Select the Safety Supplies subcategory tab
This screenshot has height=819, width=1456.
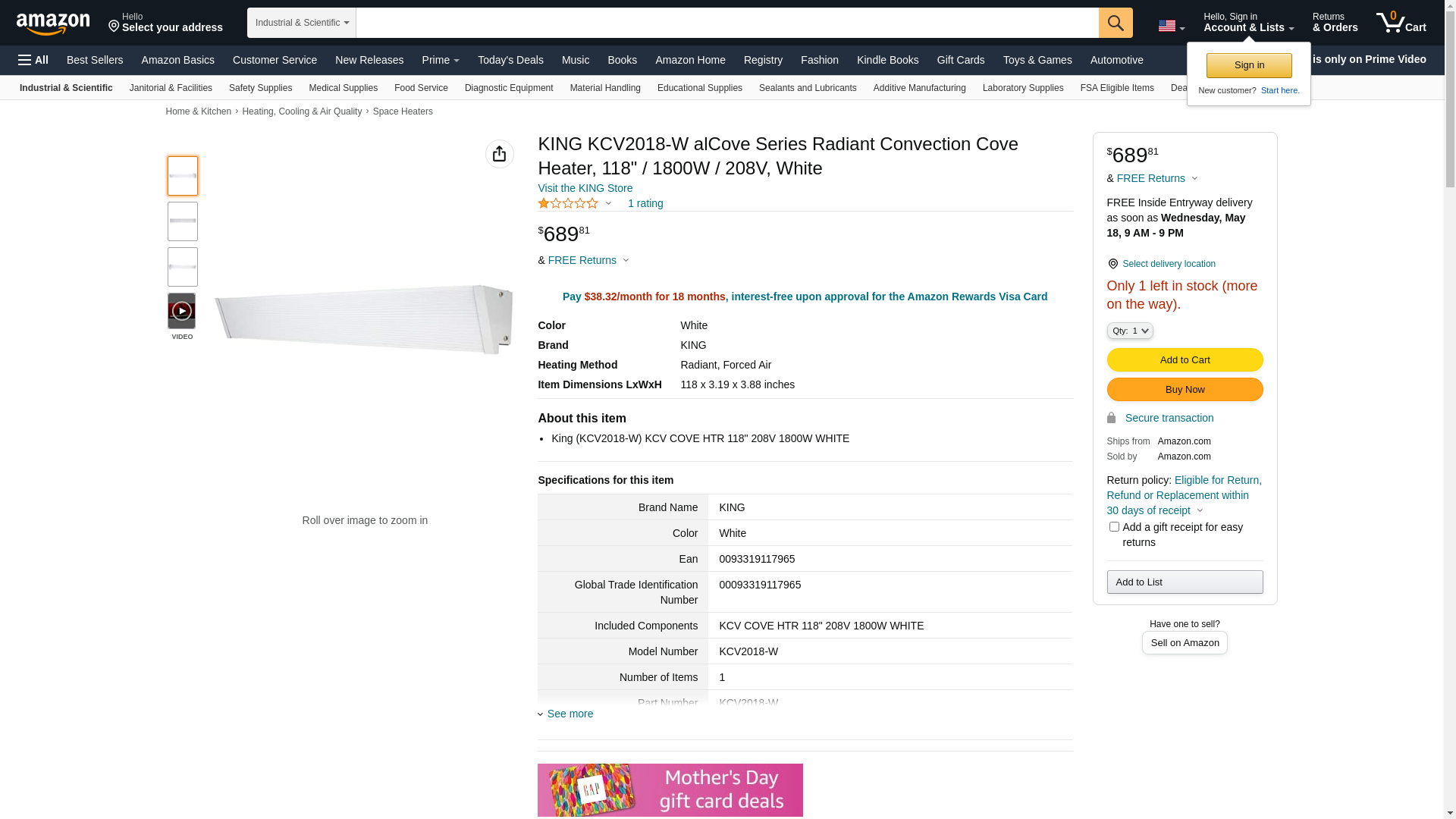point(260,88)
